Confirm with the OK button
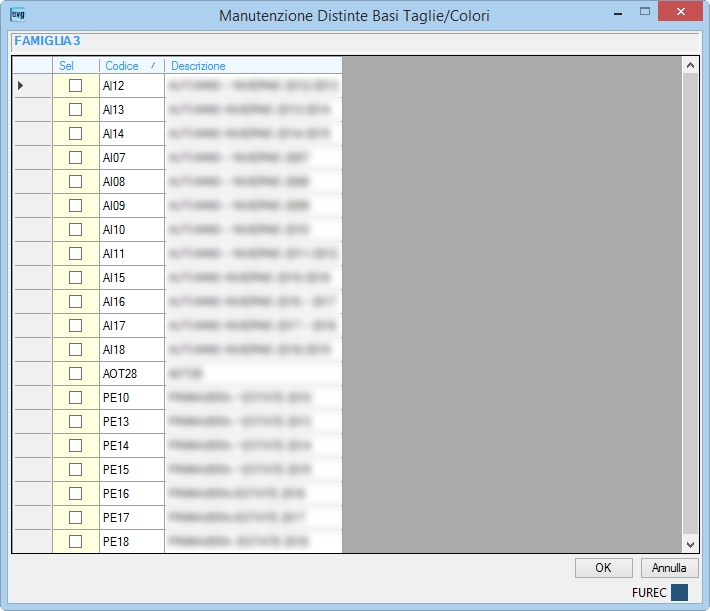Viewport: 710px width, 611px height. (604, 568)
